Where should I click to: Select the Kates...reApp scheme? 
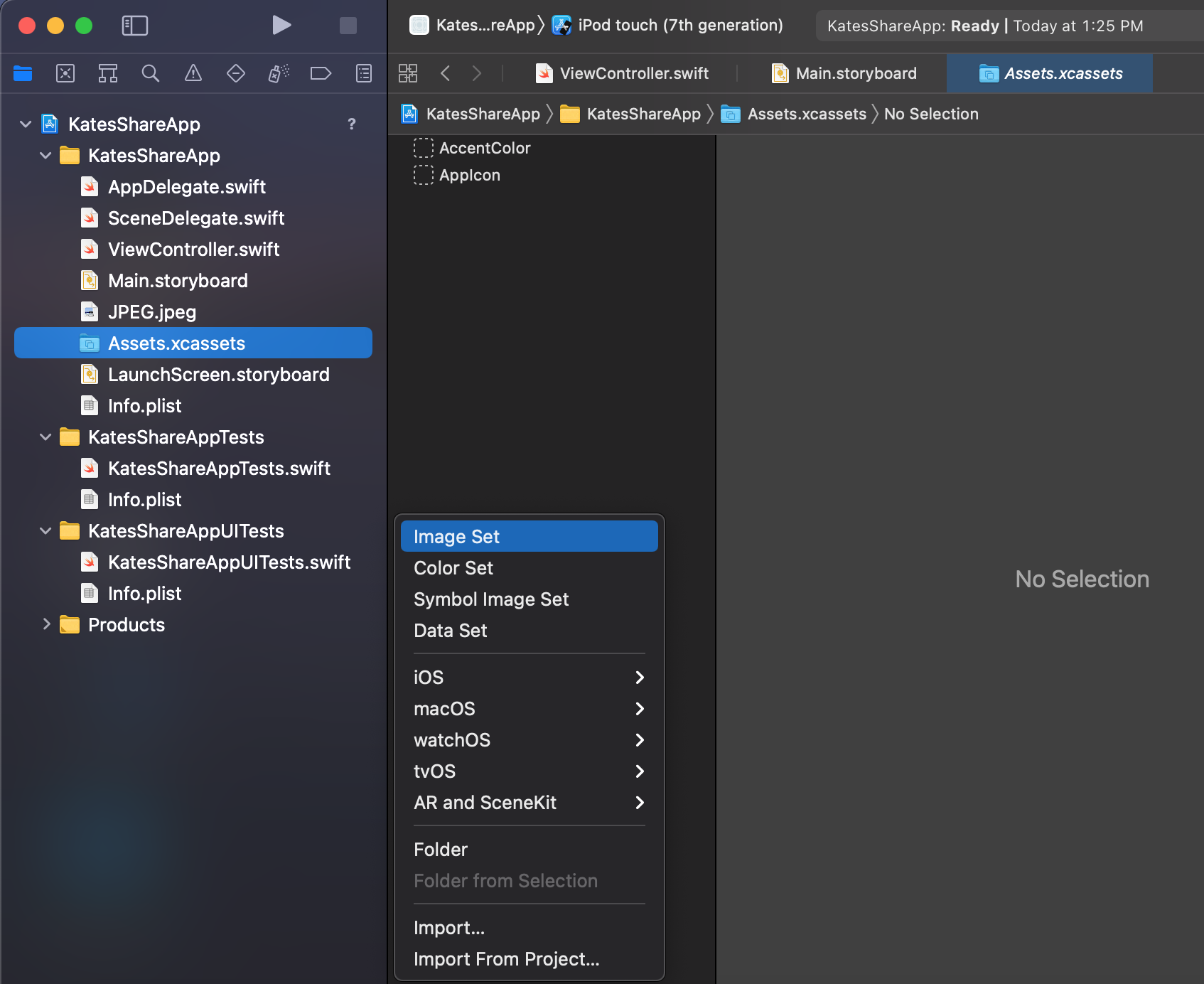pyautogui.click(x=473, y=26)
